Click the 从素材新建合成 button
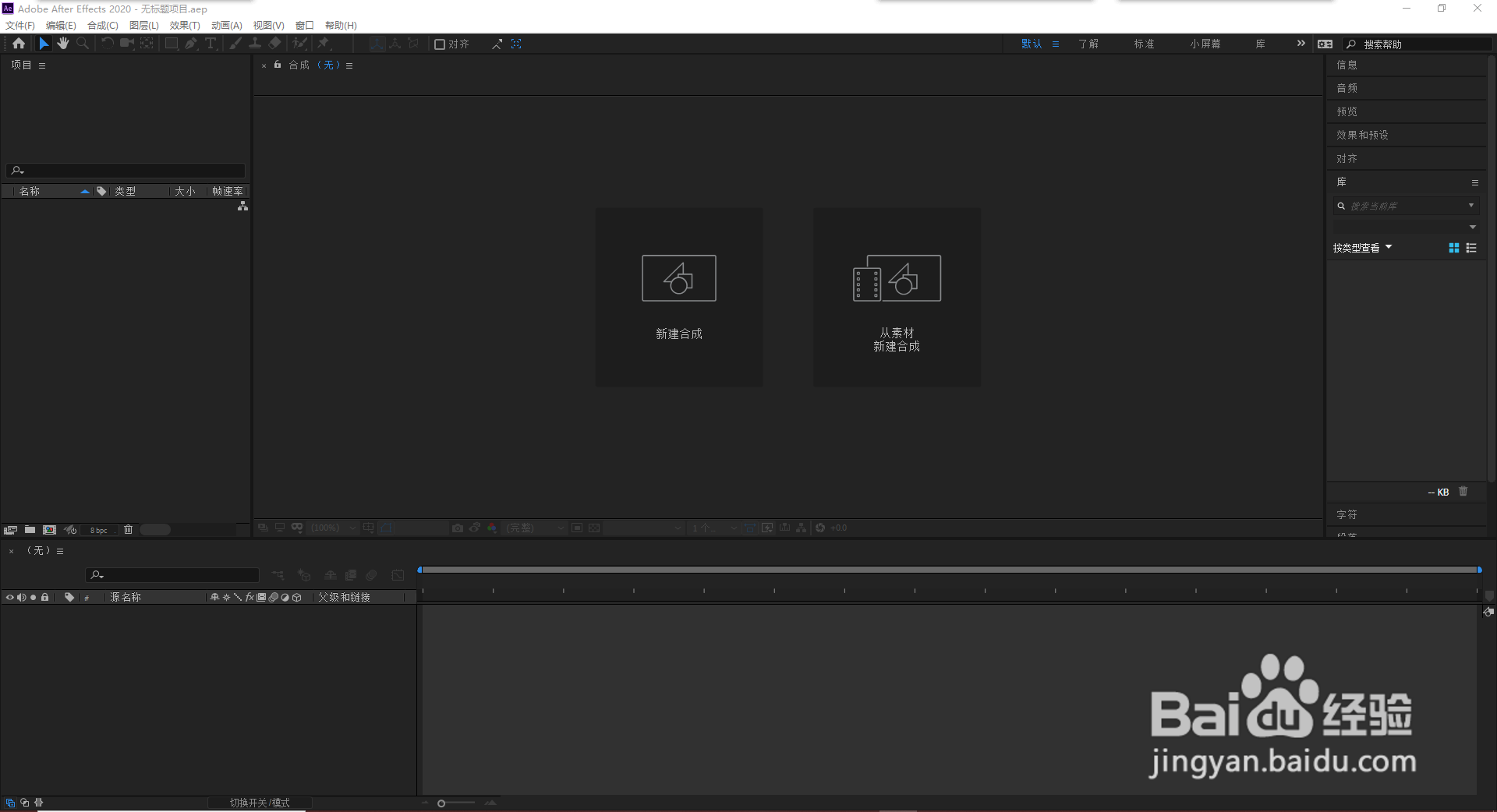 tap(897, 297)
